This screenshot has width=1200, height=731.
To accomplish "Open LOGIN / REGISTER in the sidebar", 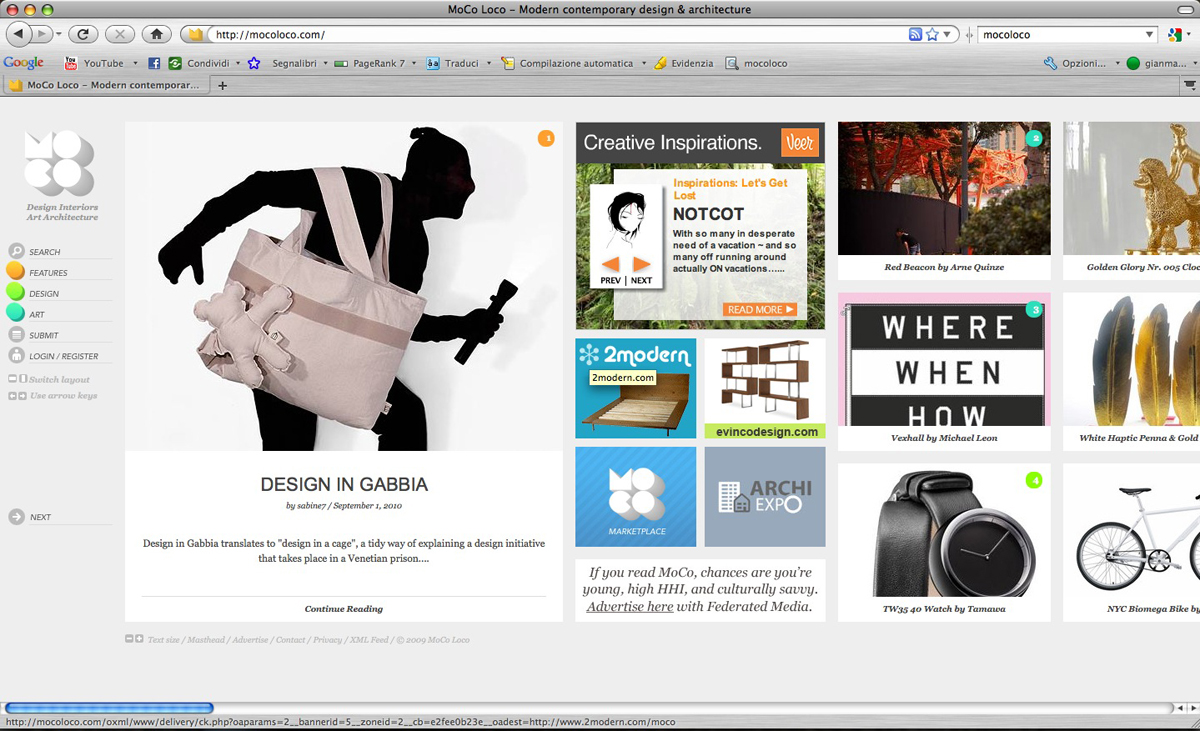I will 53,356.
